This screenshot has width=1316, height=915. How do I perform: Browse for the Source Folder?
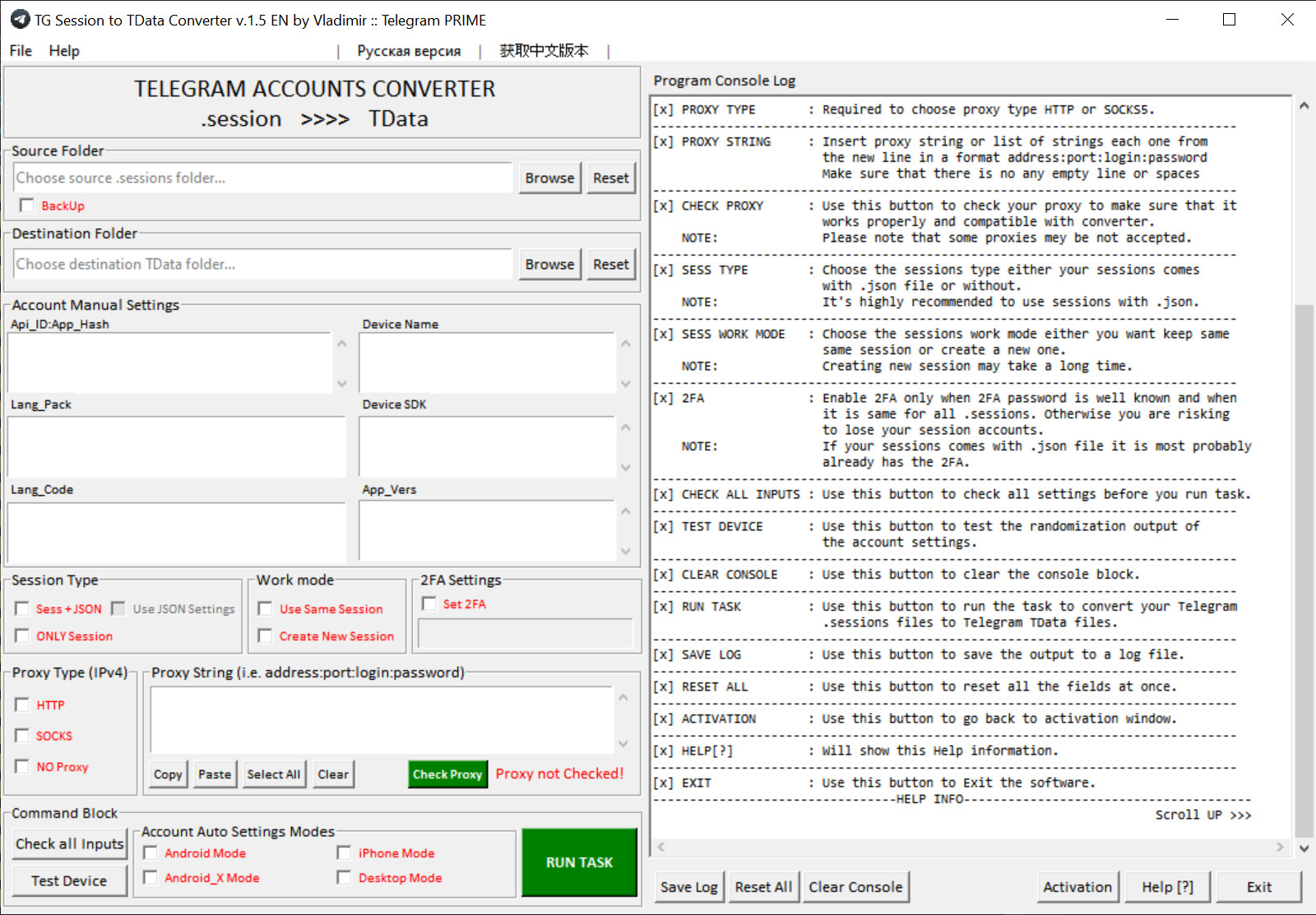coord(549,178)
